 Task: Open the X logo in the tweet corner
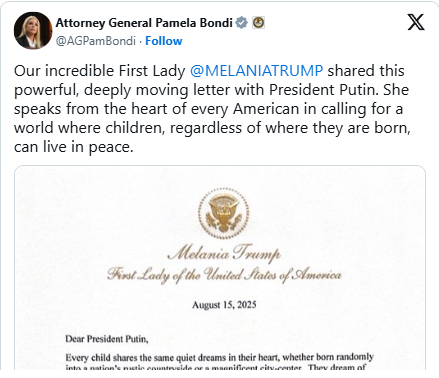tap(416, 22)
